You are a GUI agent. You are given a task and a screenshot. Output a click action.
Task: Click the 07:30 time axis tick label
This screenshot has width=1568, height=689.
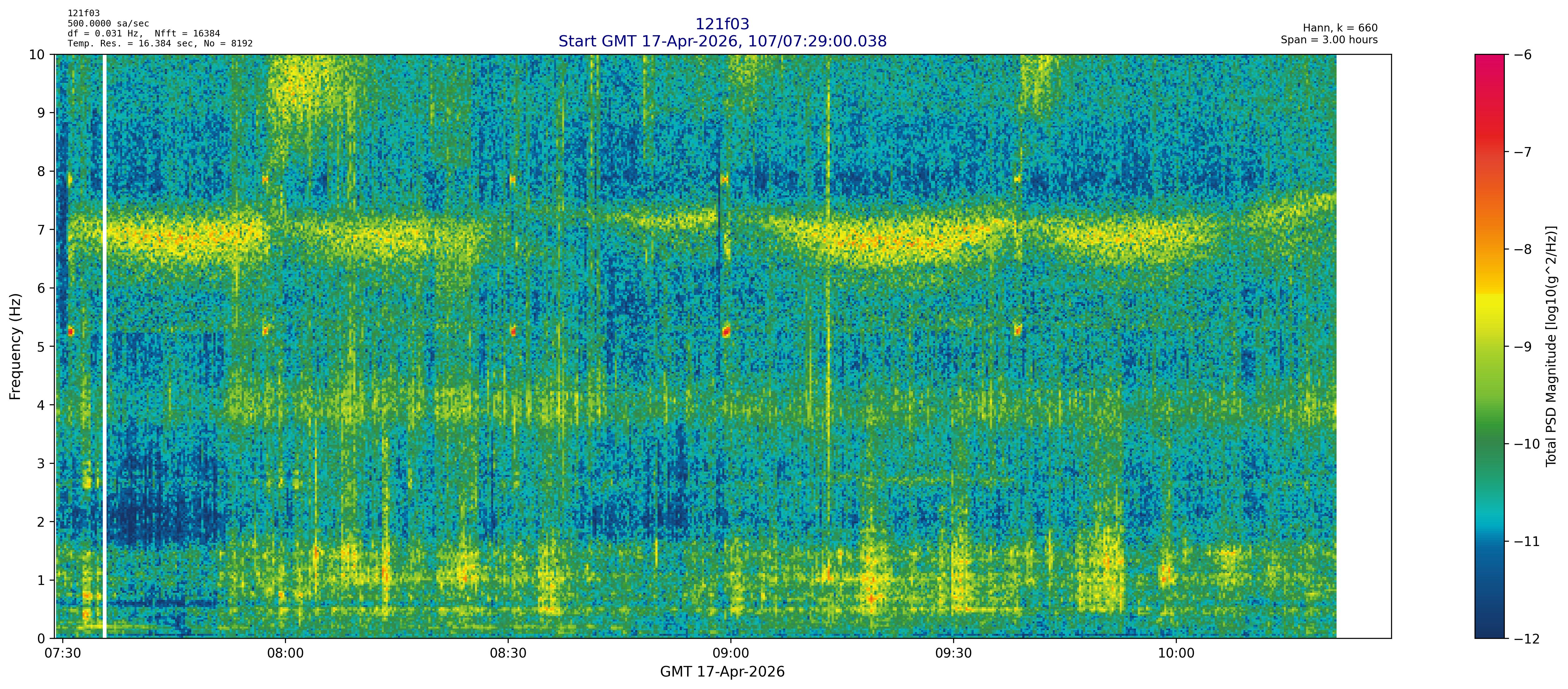click(63, 654)
